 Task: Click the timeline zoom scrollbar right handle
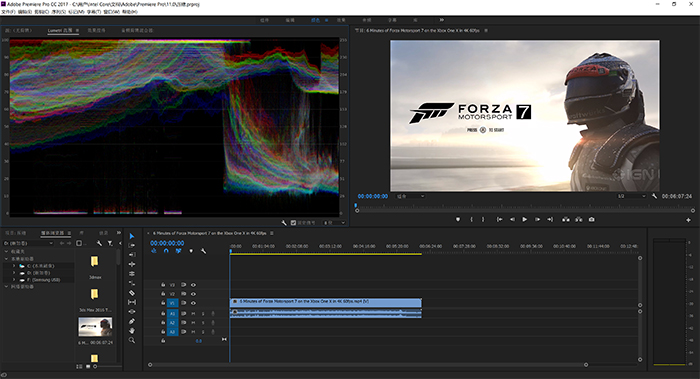(x=586, y=365)
